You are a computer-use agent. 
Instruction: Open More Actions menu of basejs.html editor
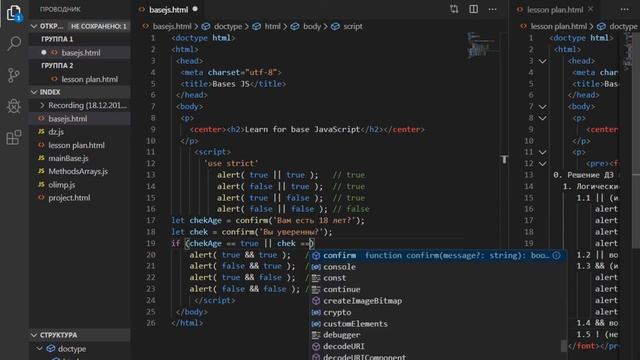(493, 9)
